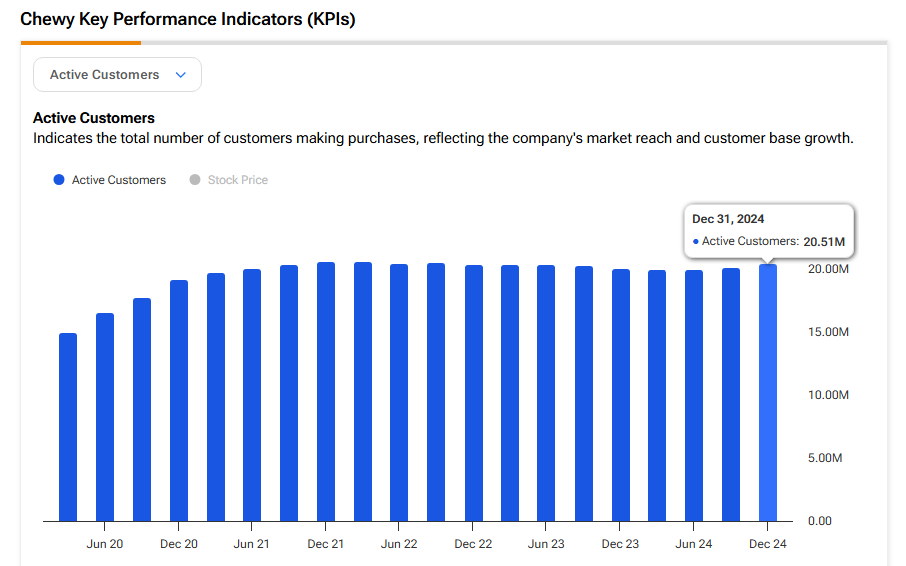Toggle the Active Customers legend series

tap(109, 180)
